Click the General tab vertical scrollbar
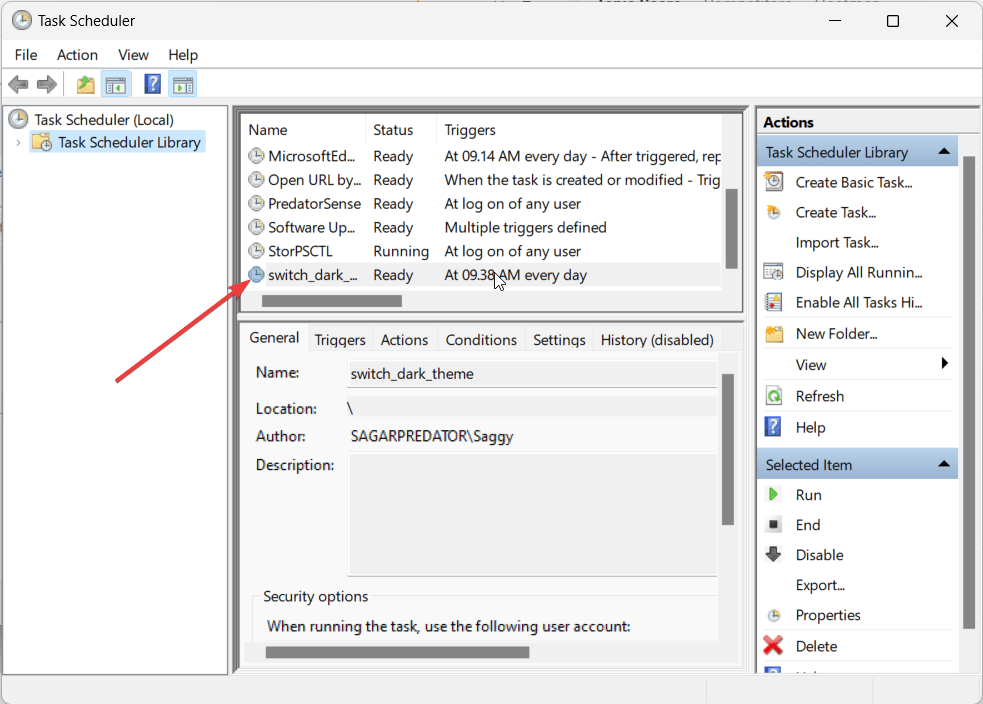 tap(727, 449)
